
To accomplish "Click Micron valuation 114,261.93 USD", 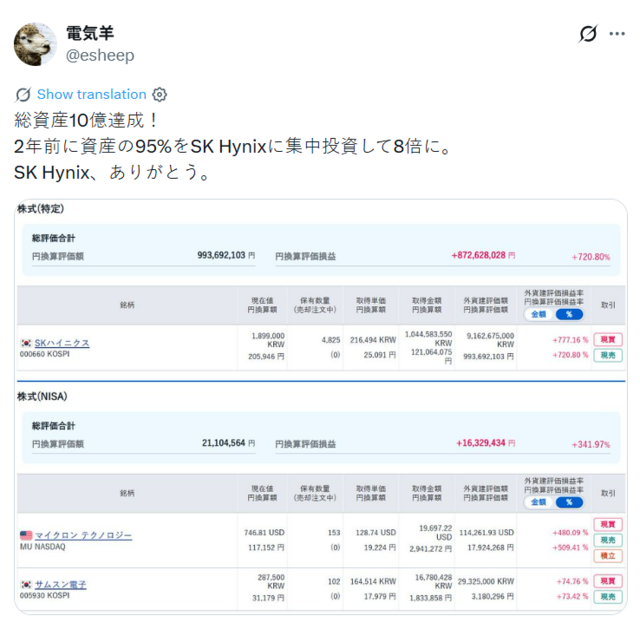I will coord(487,533).
